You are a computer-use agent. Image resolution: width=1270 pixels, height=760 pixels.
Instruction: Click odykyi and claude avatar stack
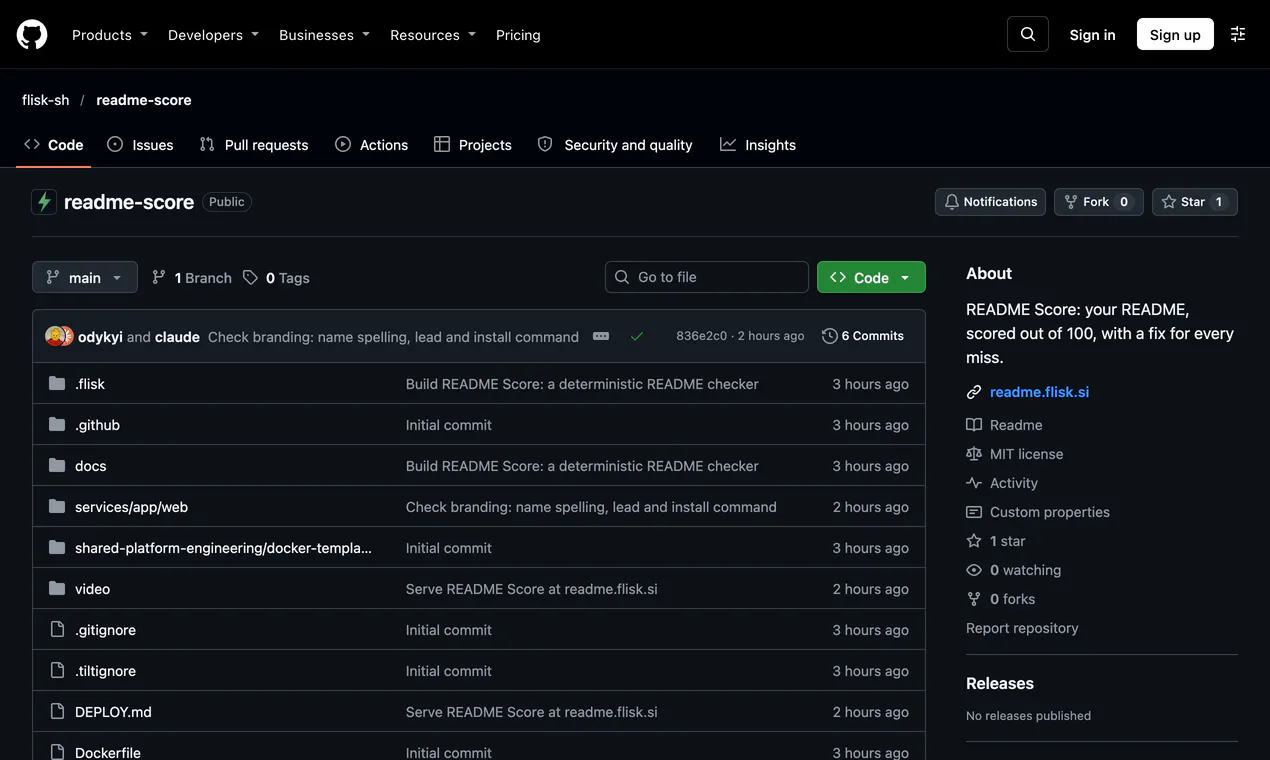(59, 336)
